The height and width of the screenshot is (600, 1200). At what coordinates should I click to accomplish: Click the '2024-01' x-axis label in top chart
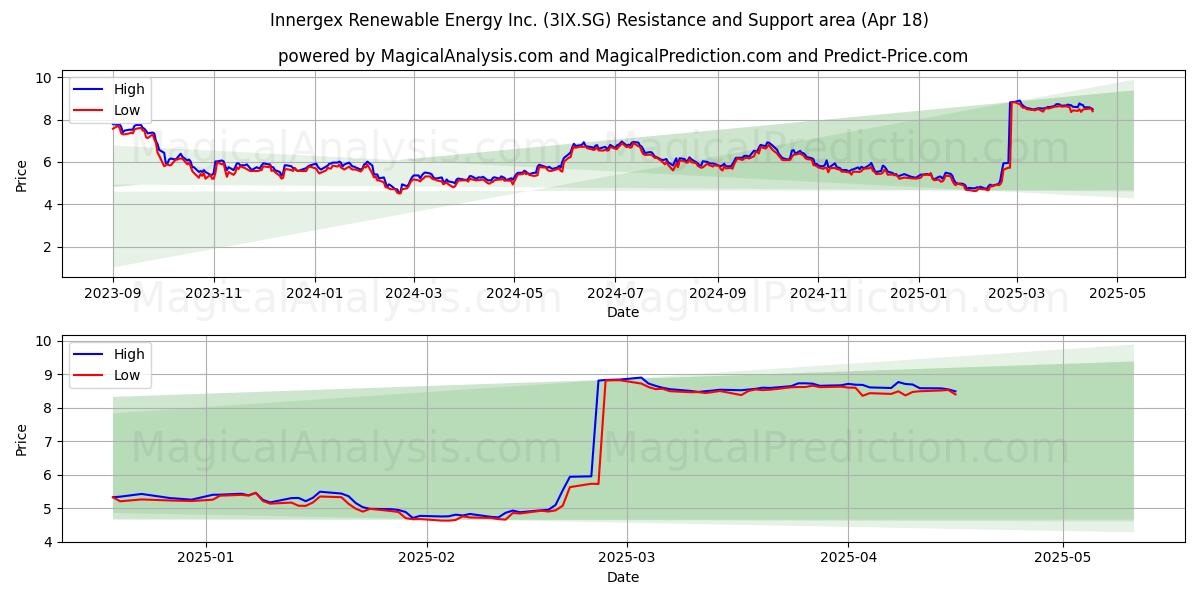tap(315, 294)
